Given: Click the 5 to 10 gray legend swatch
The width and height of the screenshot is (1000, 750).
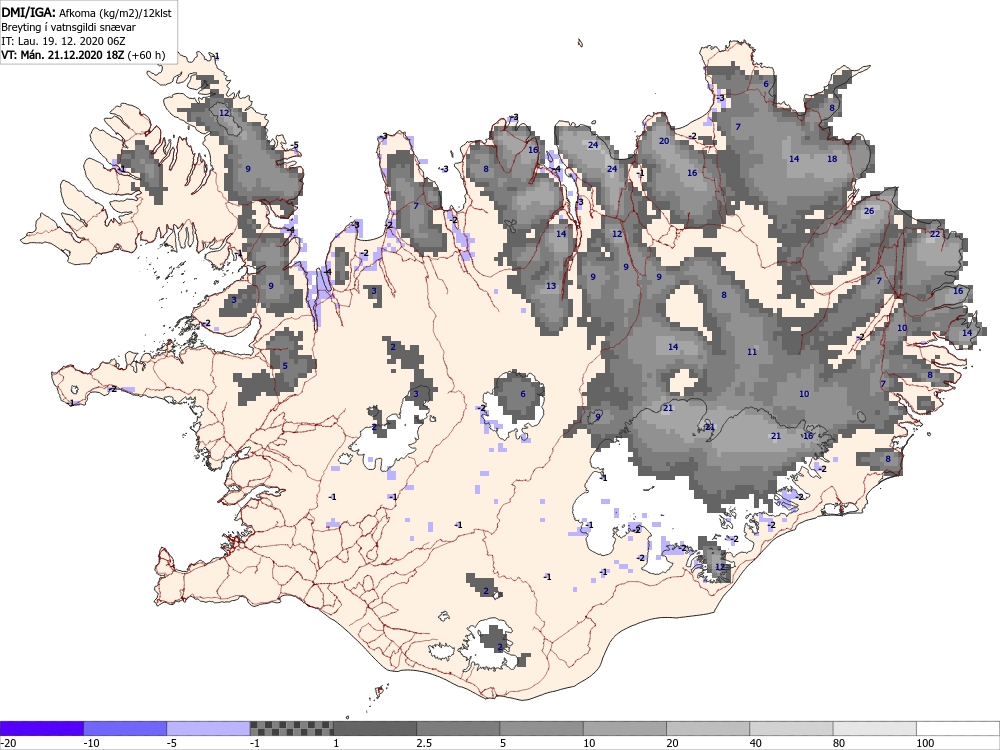Looking at the screenshot, I should coord(541,728).
